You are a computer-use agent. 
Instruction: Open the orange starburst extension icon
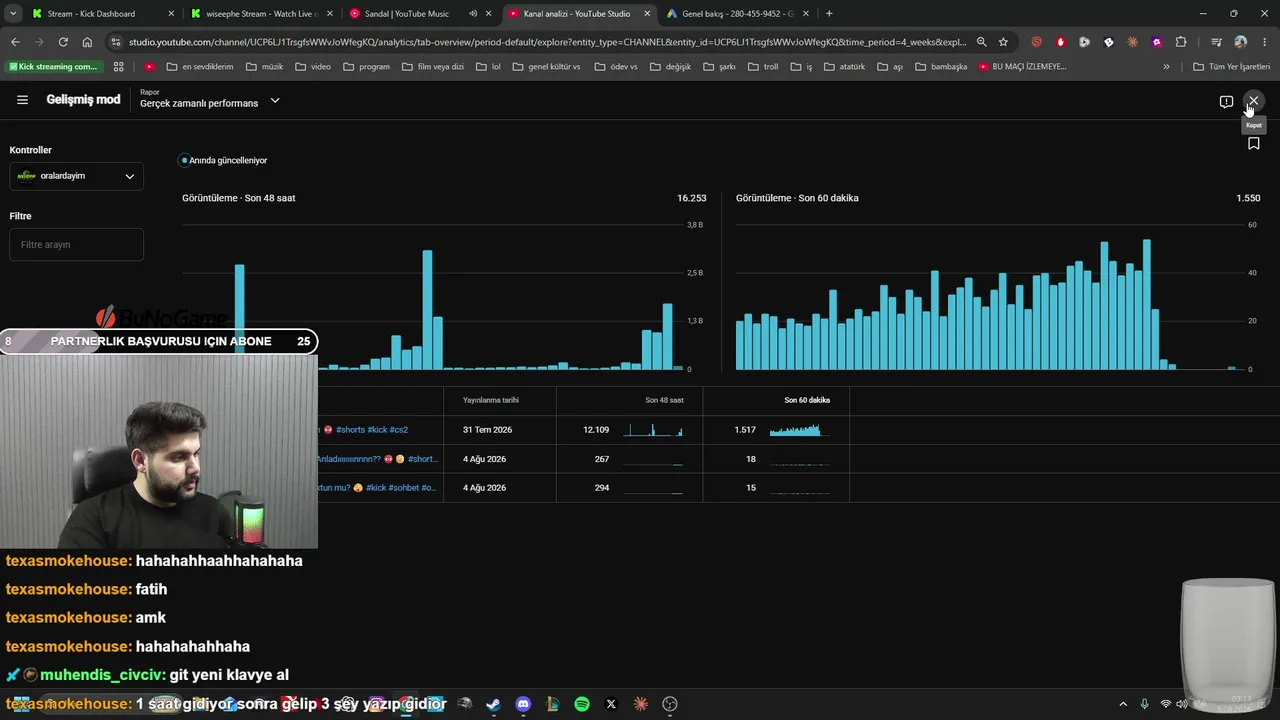(1133, 42)
